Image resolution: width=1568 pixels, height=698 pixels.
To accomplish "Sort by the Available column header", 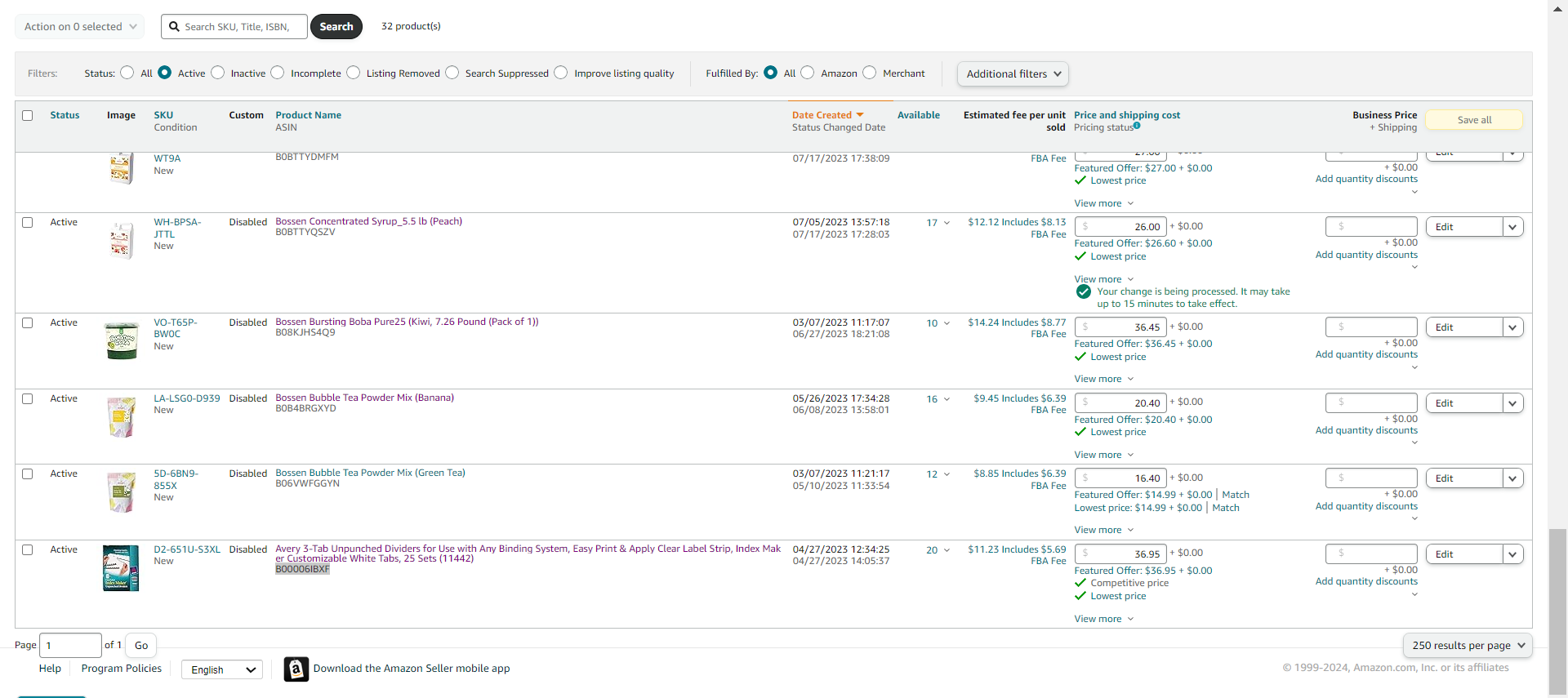I will pos(918,115).
